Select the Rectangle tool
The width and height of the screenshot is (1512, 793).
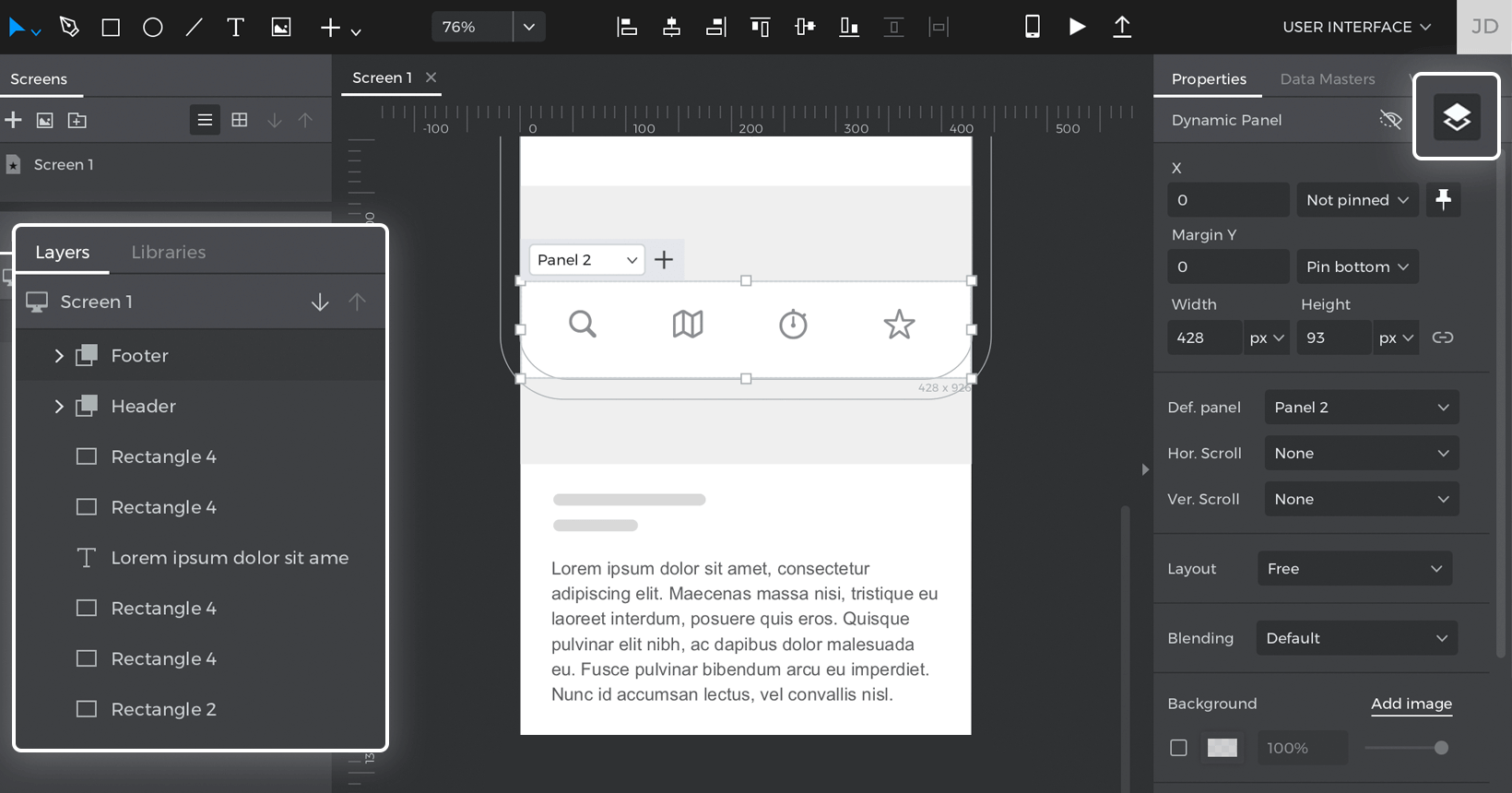[111, 28]
